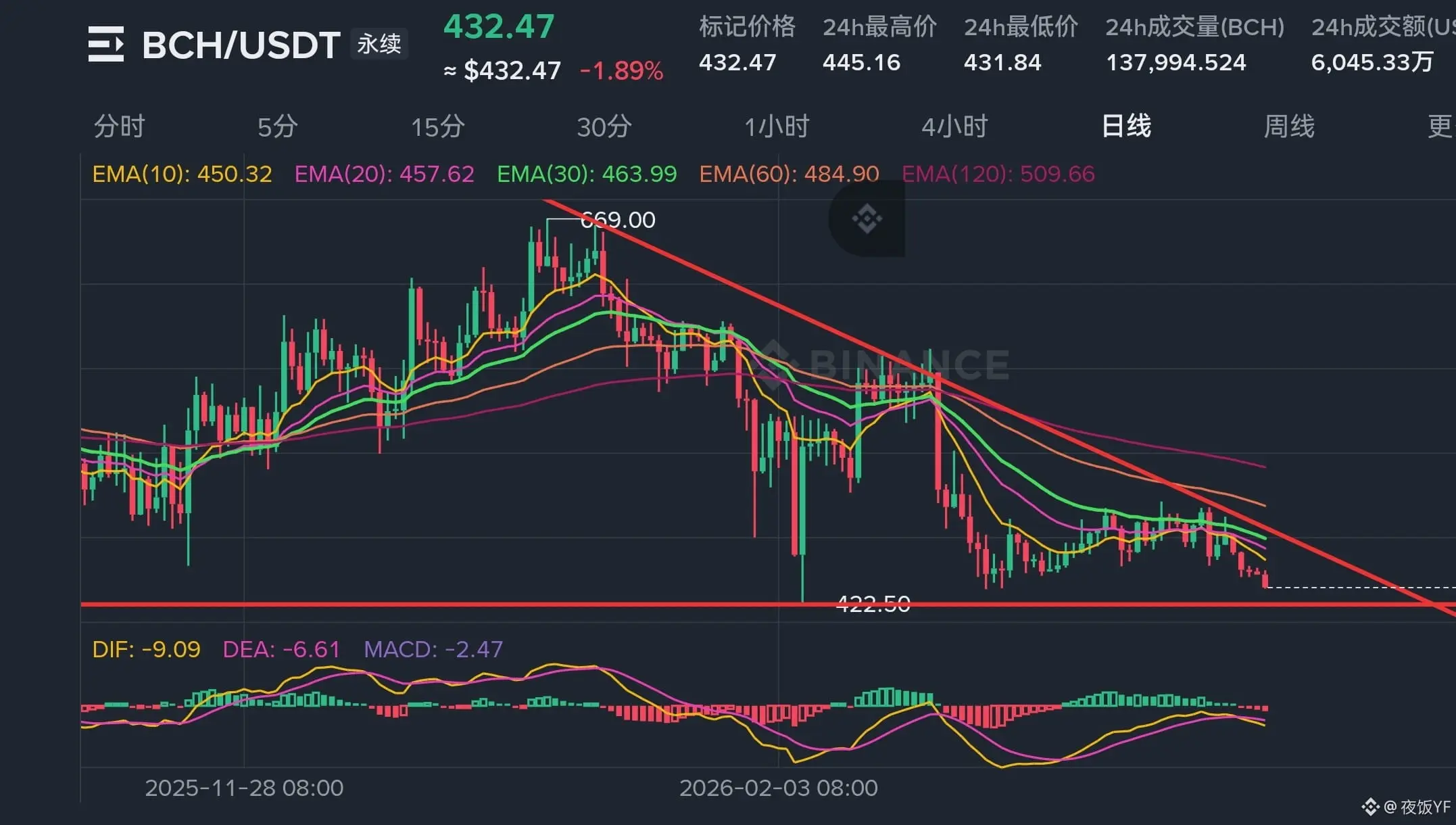
Task: Click the 夜饭YF author watermark icon
Action: click(x=1370, y=807)
